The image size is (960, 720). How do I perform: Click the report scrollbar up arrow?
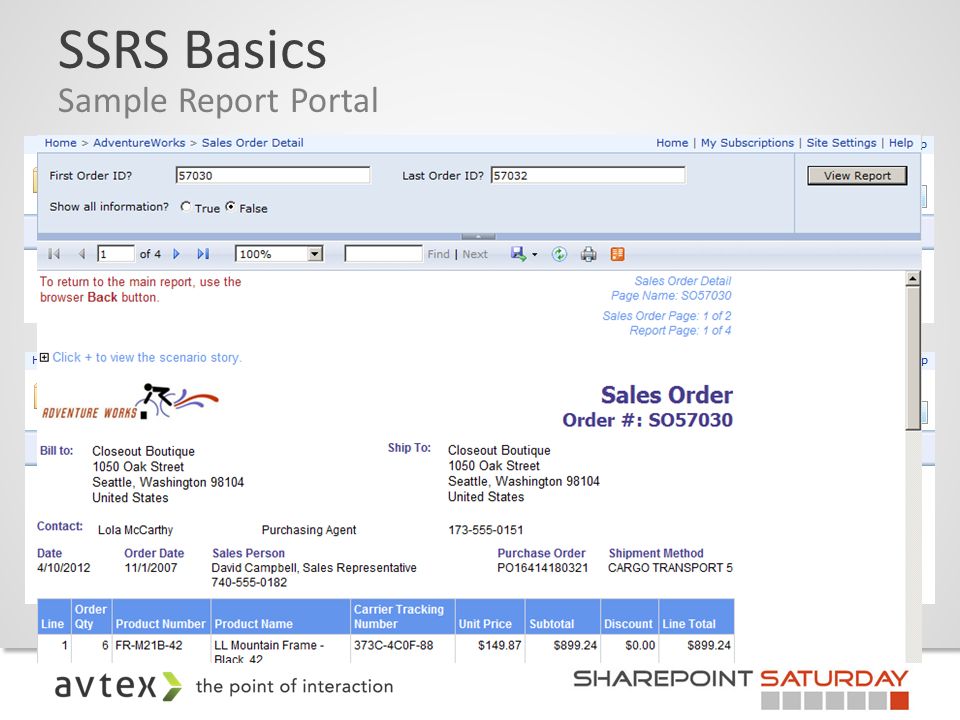point(913,279)
